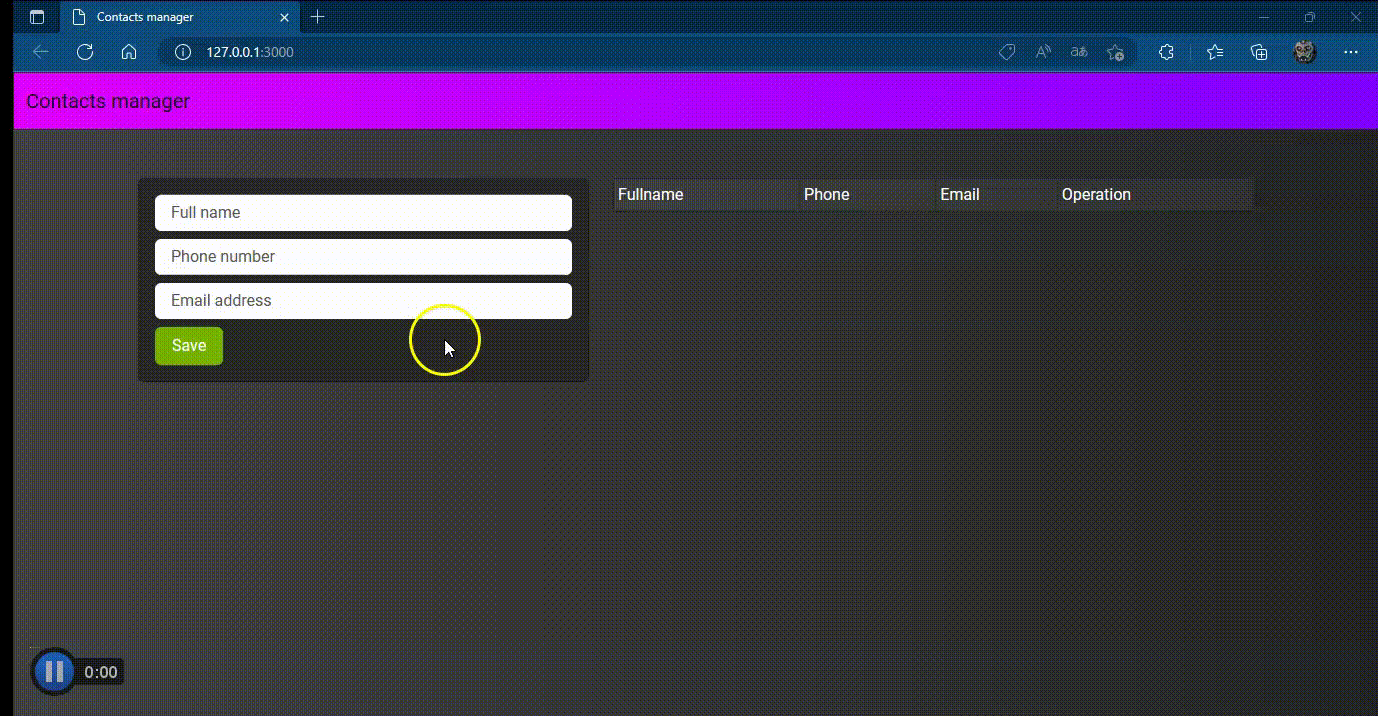
Task: Close the Contacts manager tab
Action: [x=284, y=17]
